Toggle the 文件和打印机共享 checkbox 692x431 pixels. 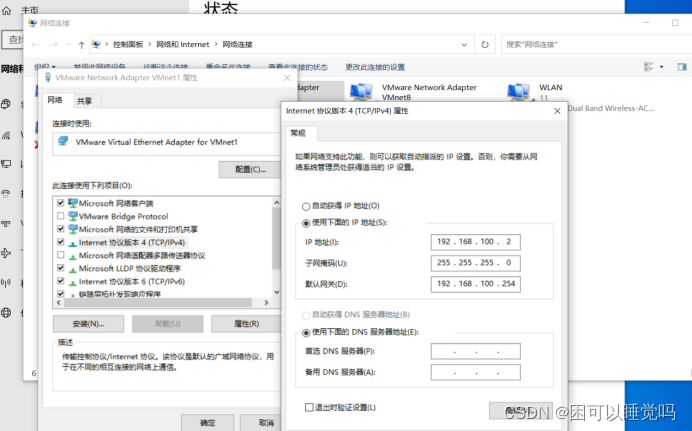[x=61, y=229]
